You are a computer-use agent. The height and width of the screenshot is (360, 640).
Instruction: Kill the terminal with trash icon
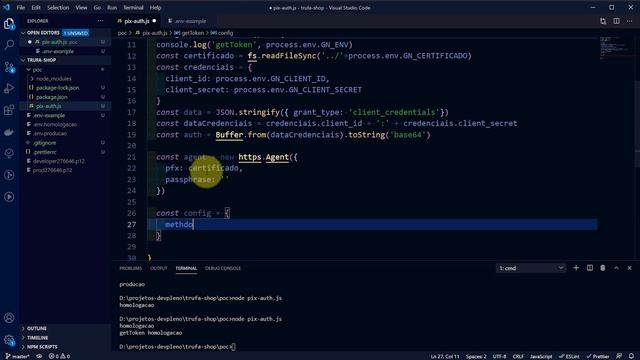pos(603,268)
